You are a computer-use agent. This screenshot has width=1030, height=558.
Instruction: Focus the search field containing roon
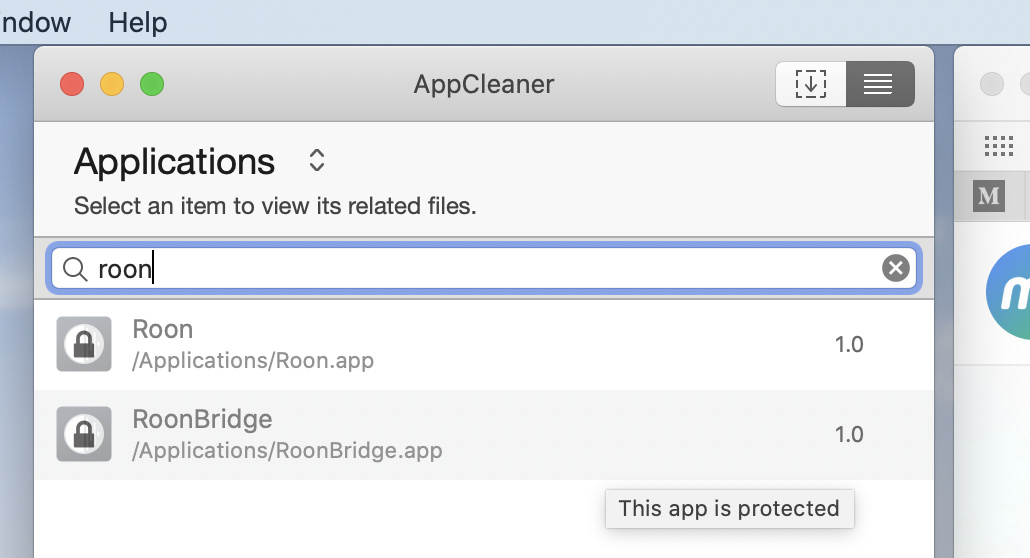tap(484, 268)
